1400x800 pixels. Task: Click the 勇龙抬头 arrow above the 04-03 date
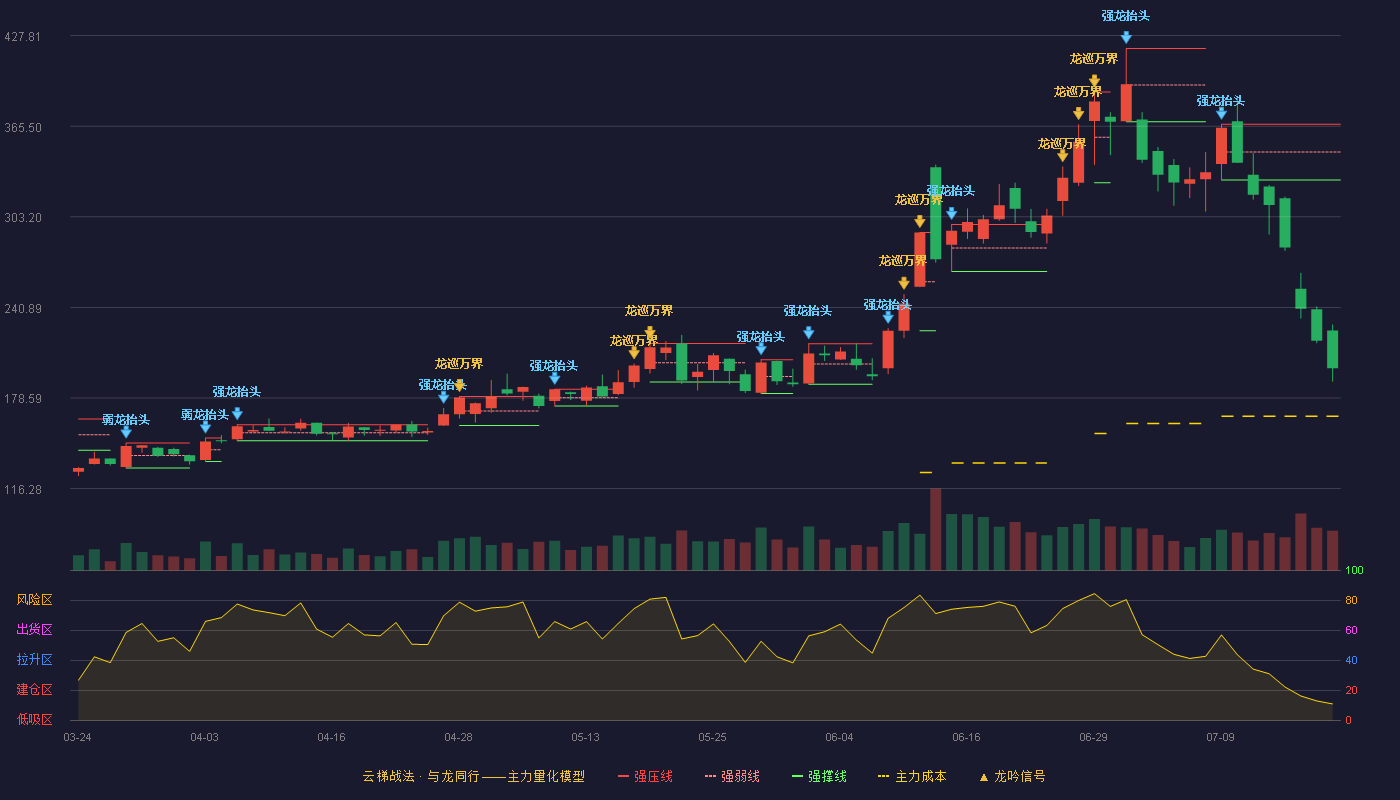pos(205,427)
